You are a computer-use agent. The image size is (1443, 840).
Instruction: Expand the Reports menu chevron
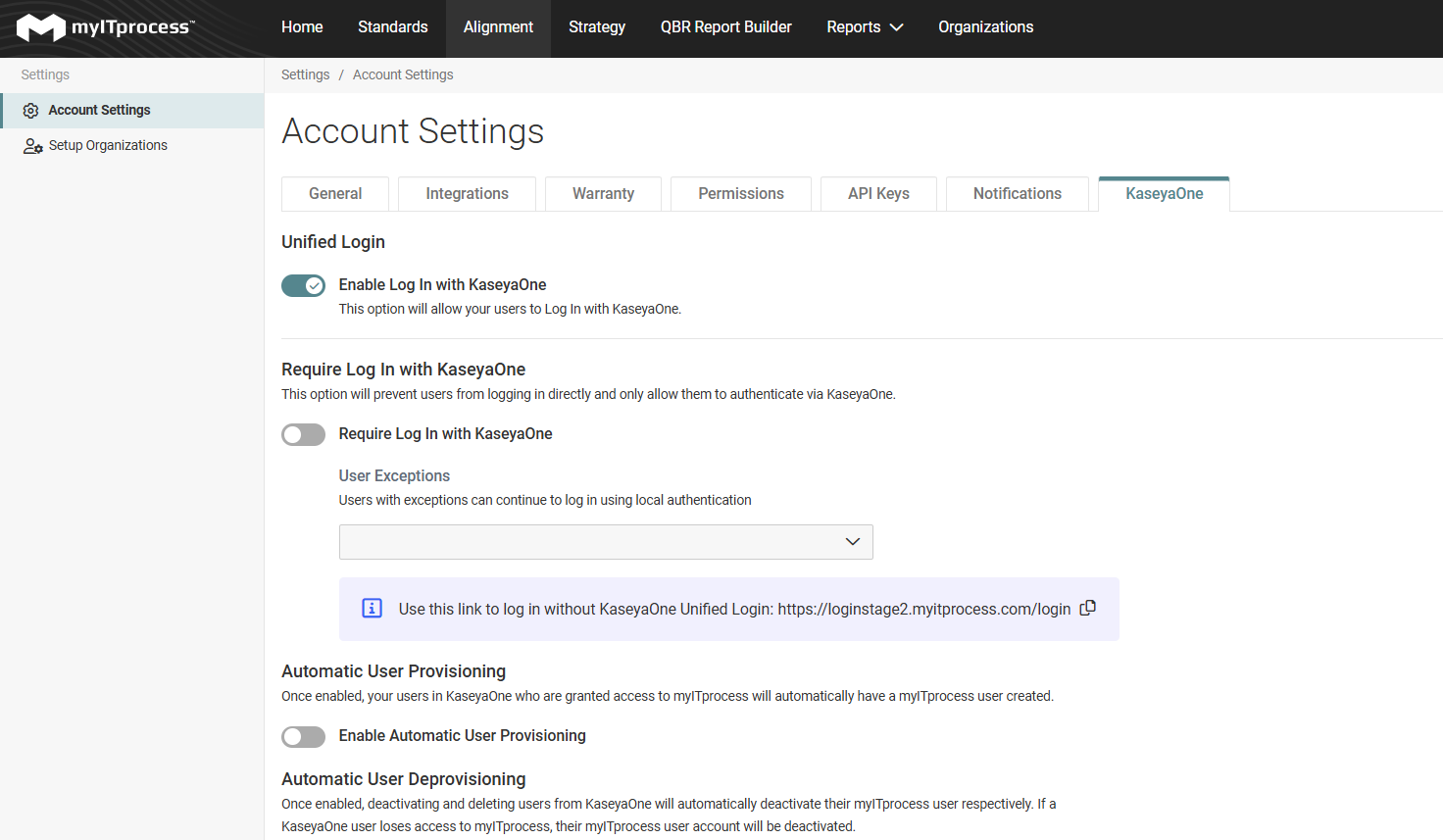pos(896,27)
